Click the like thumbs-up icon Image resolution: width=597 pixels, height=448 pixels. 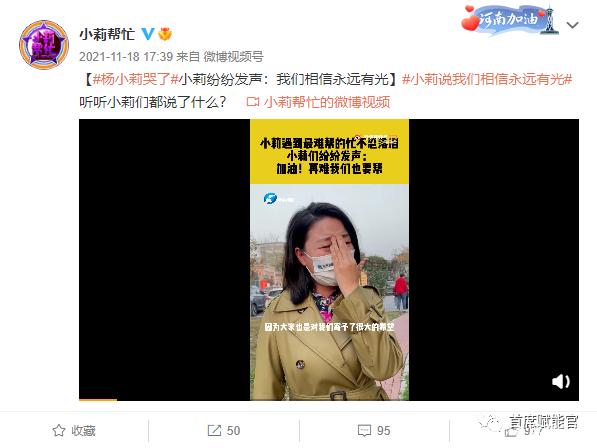(x=511, y=431)
